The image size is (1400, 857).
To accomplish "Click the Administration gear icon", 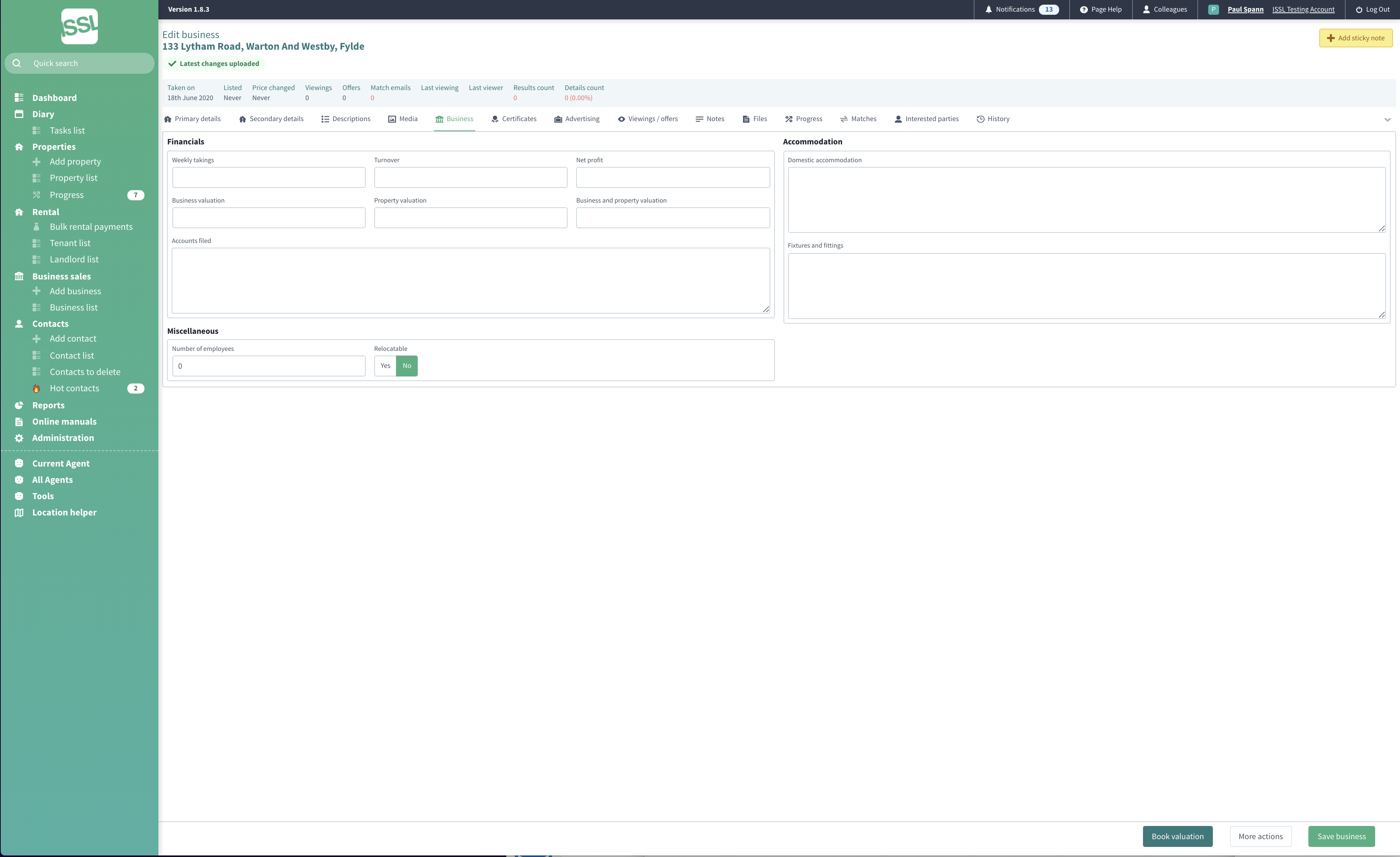I will (x=19, y=438).
